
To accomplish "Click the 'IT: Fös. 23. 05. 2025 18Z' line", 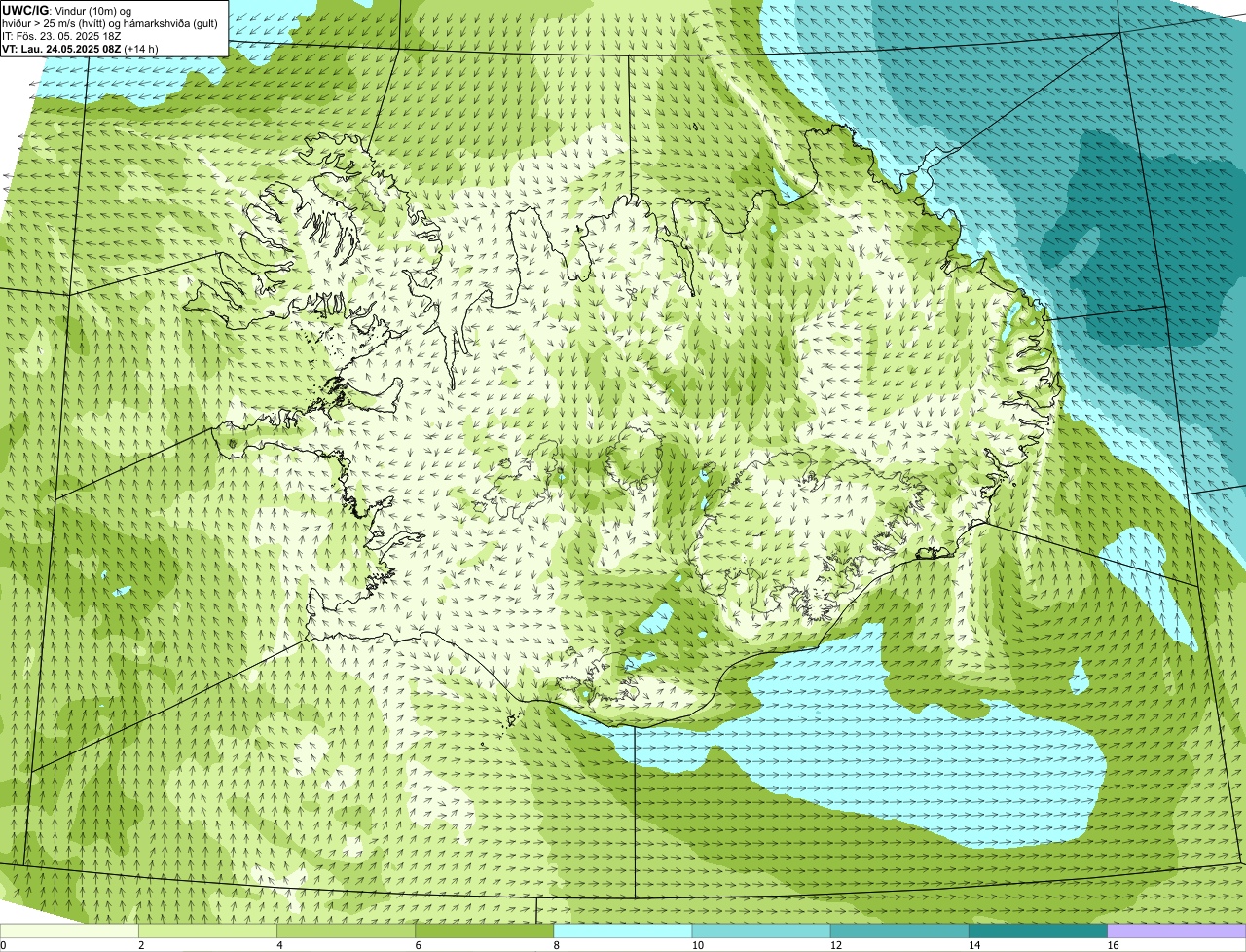I will click(61, 36).
